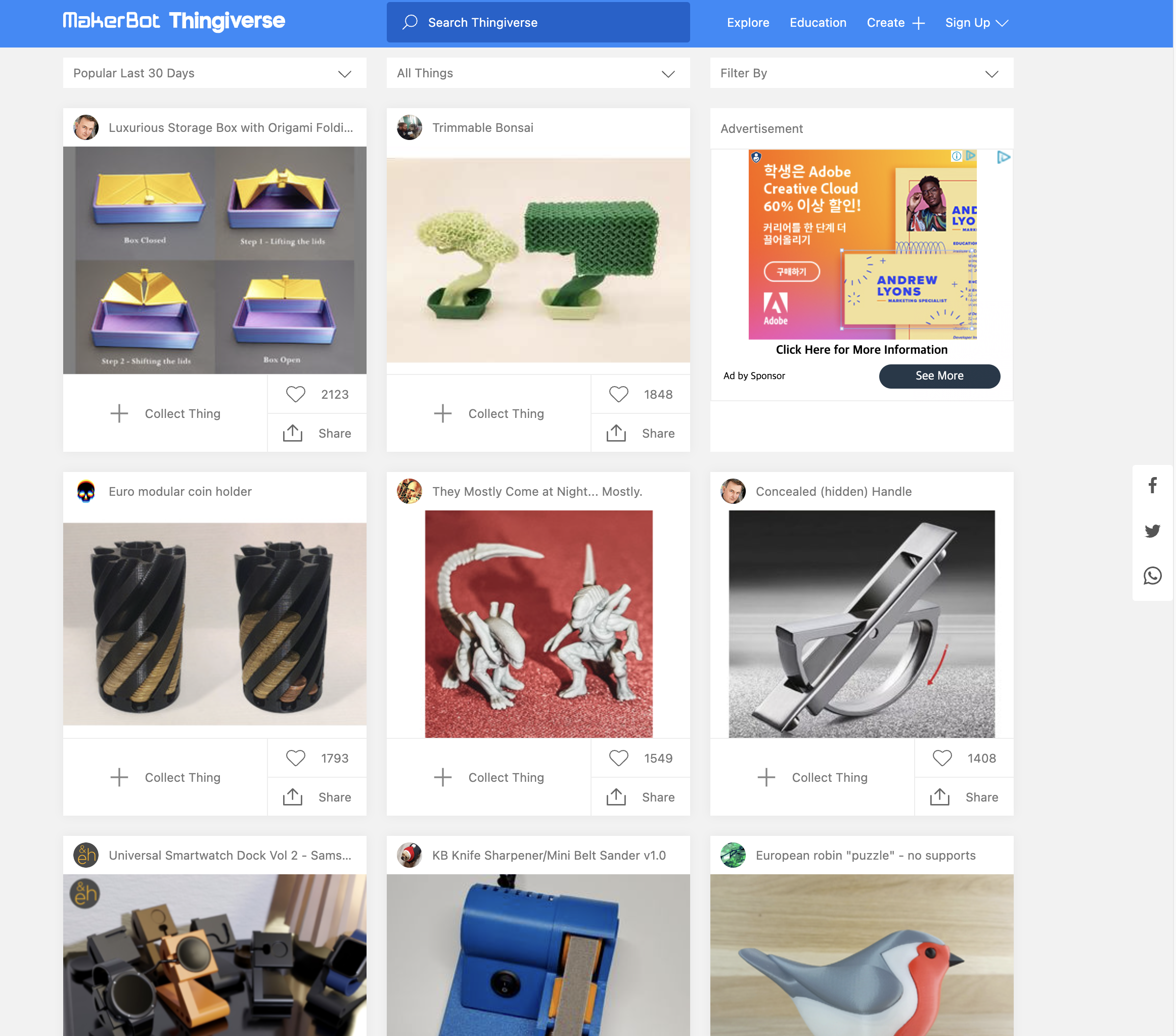Toggle like on Concealed Handle
The width and height of the screenshot is (1176, 1036).
tap(942, 758)
